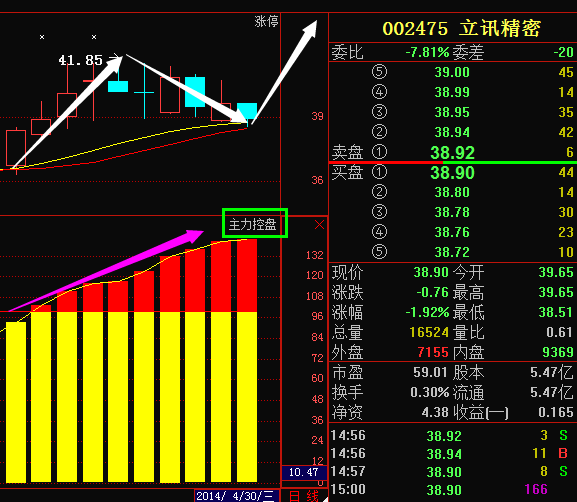Select buy level ④ price 38.76
This screenshot has height=502, width=577.
(452, 232)
